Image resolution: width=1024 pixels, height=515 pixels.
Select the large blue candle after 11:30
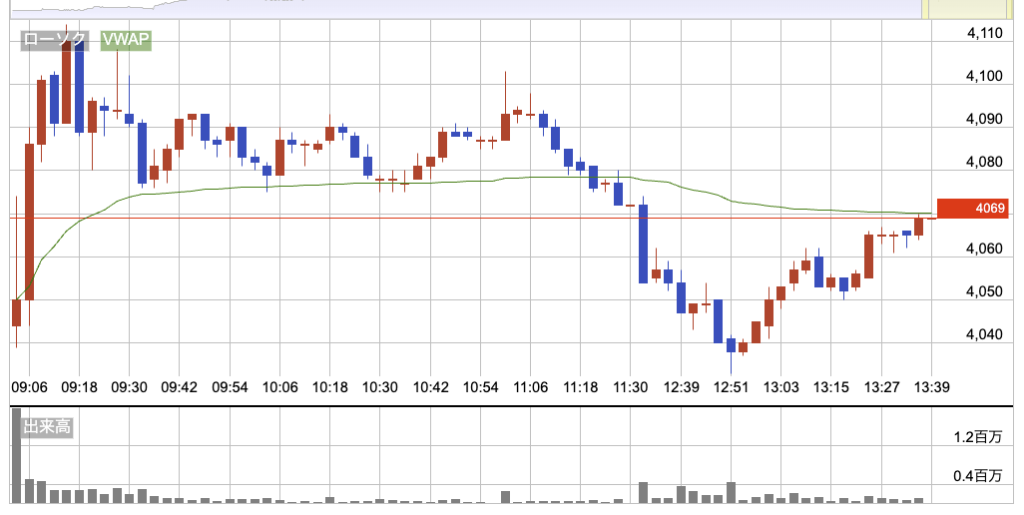[x=643, y=243]
